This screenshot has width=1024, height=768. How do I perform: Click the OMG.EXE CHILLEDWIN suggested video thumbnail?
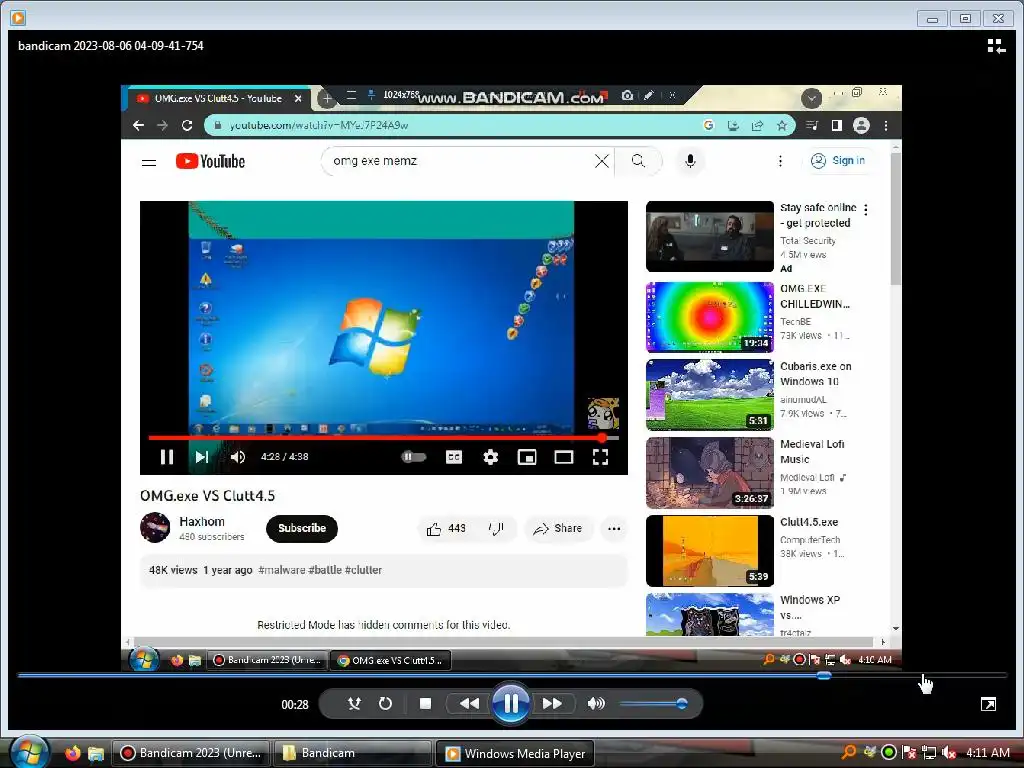pos(709,317)
